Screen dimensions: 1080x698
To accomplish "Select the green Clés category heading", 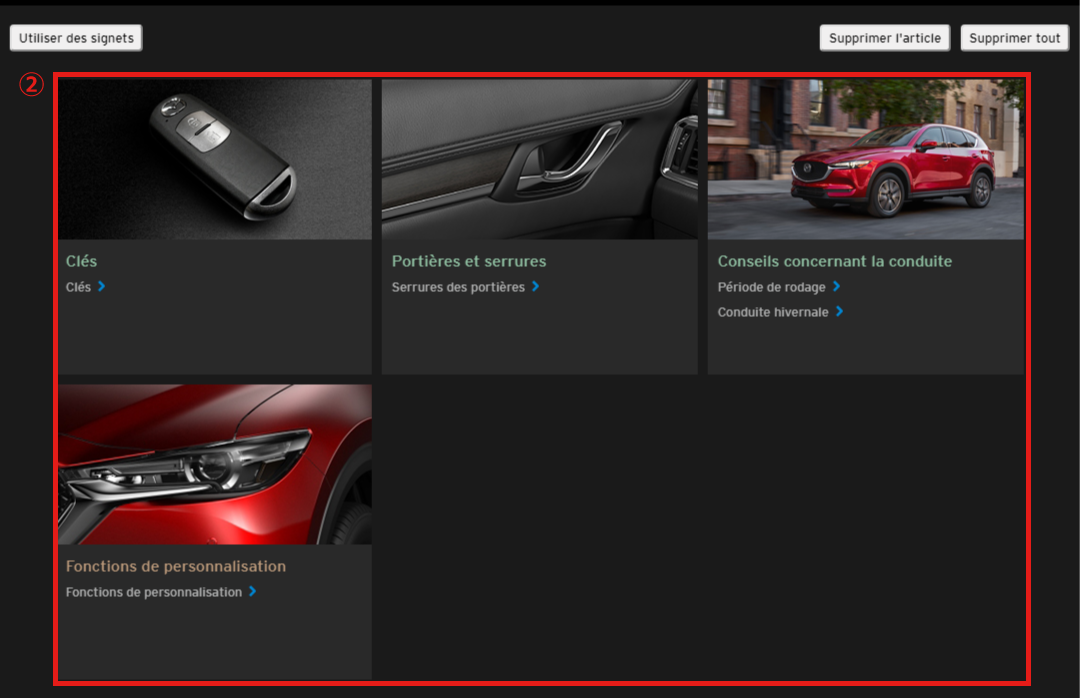I will coord(81,261).
